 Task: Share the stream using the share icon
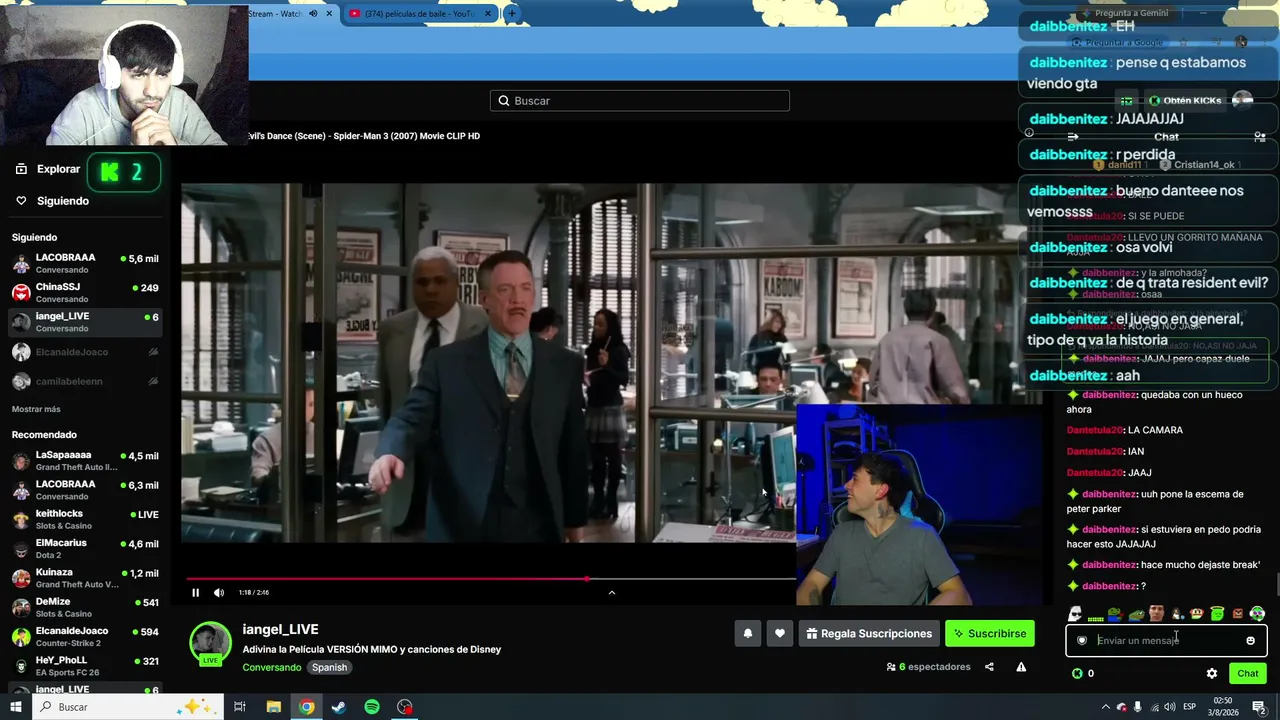tap(989, 667)
